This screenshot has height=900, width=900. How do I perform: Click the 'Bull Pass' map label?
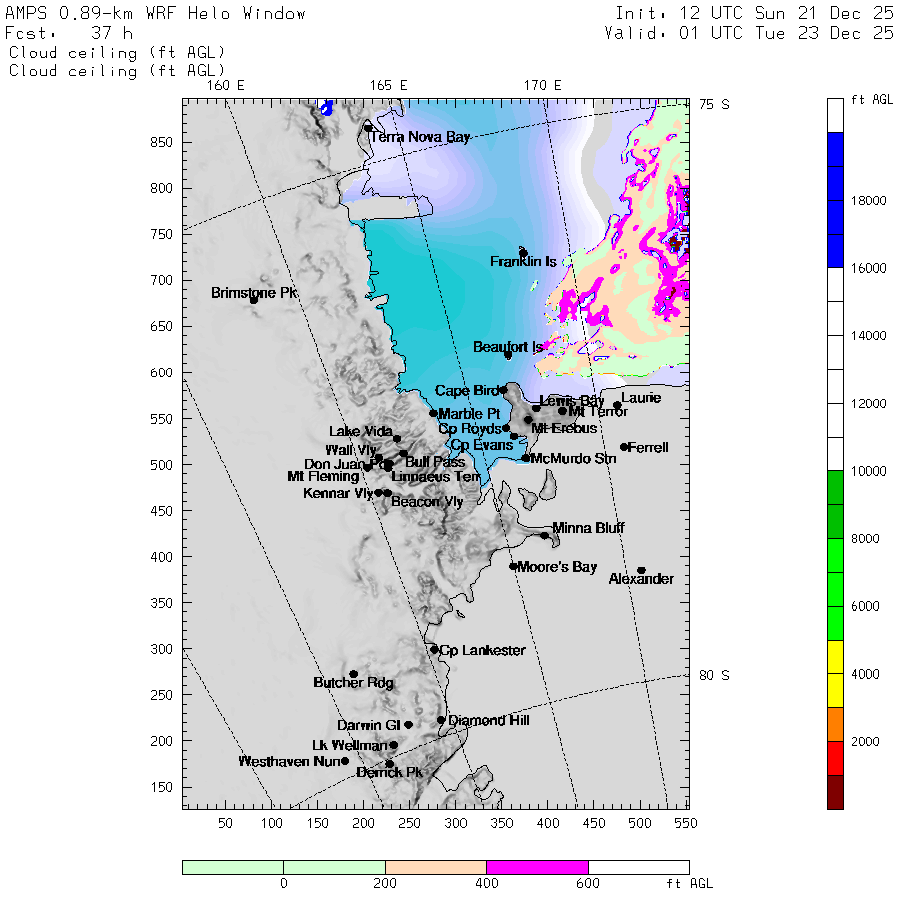pos(435,462)
